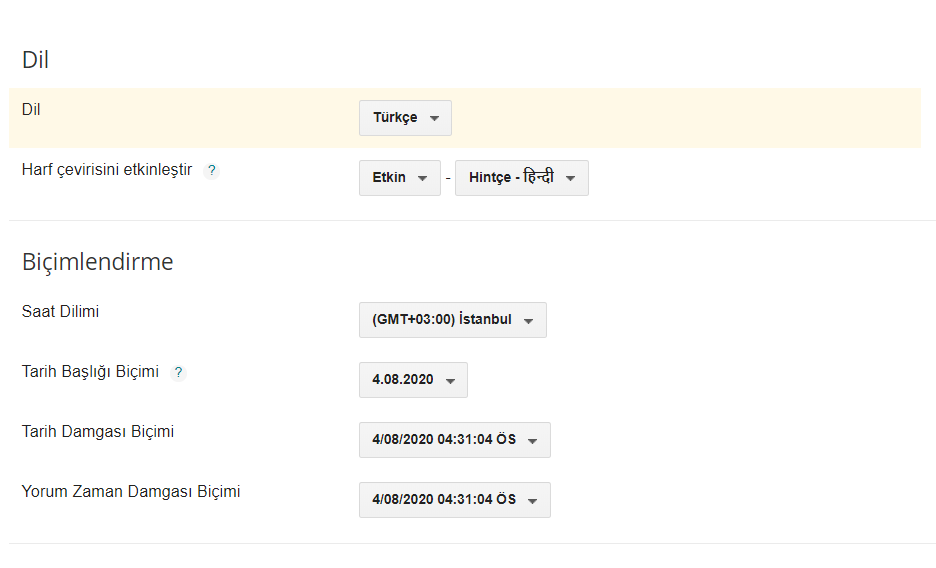Open the Tarih Başlığı Biçimi dropdown 4.08.2020
The height and width of the screenshot is (568, 936).
click(413, 380)
